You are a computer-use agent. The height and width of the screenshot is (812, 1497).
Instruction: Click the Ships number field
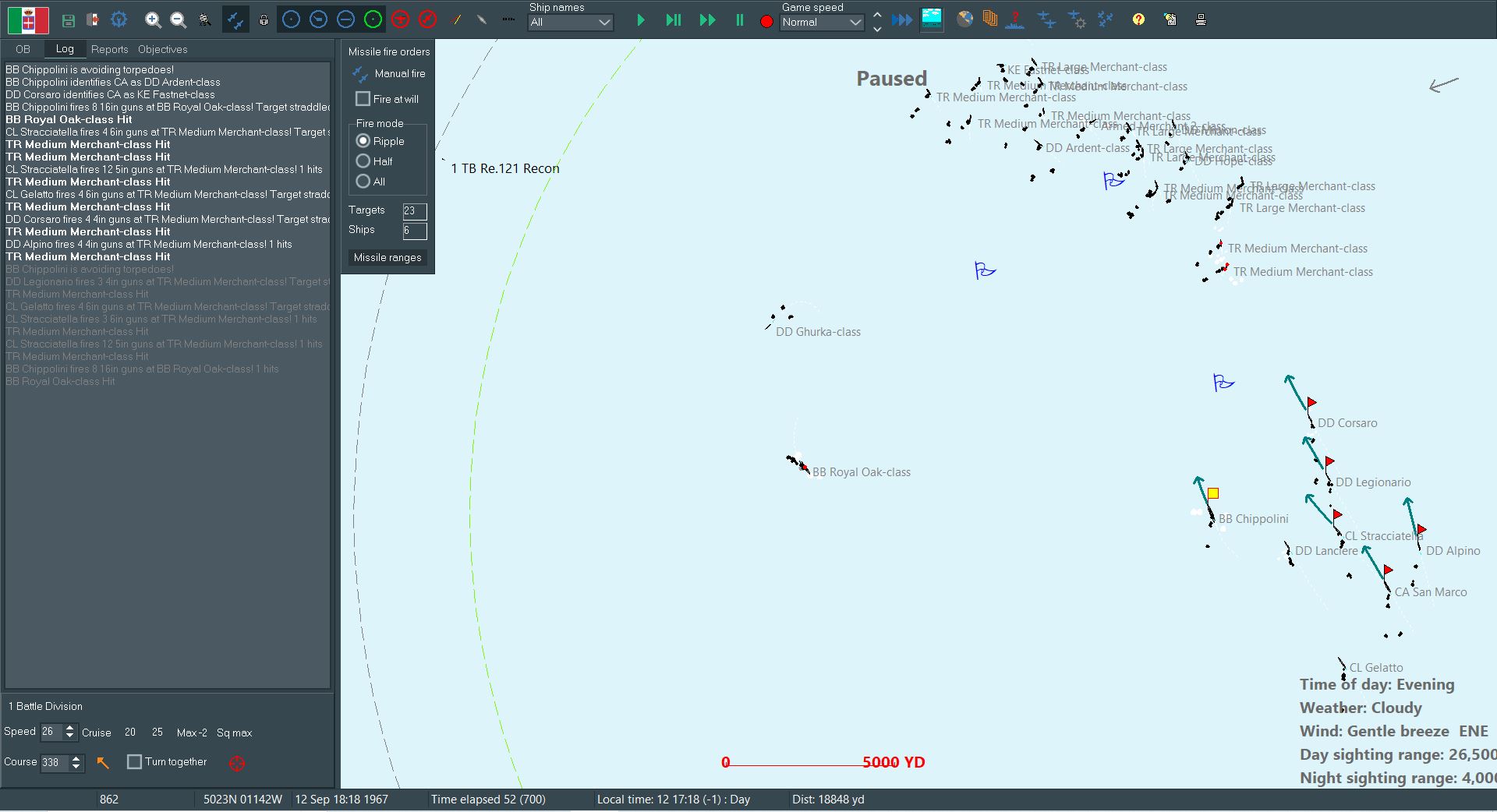tap(415, 231)
